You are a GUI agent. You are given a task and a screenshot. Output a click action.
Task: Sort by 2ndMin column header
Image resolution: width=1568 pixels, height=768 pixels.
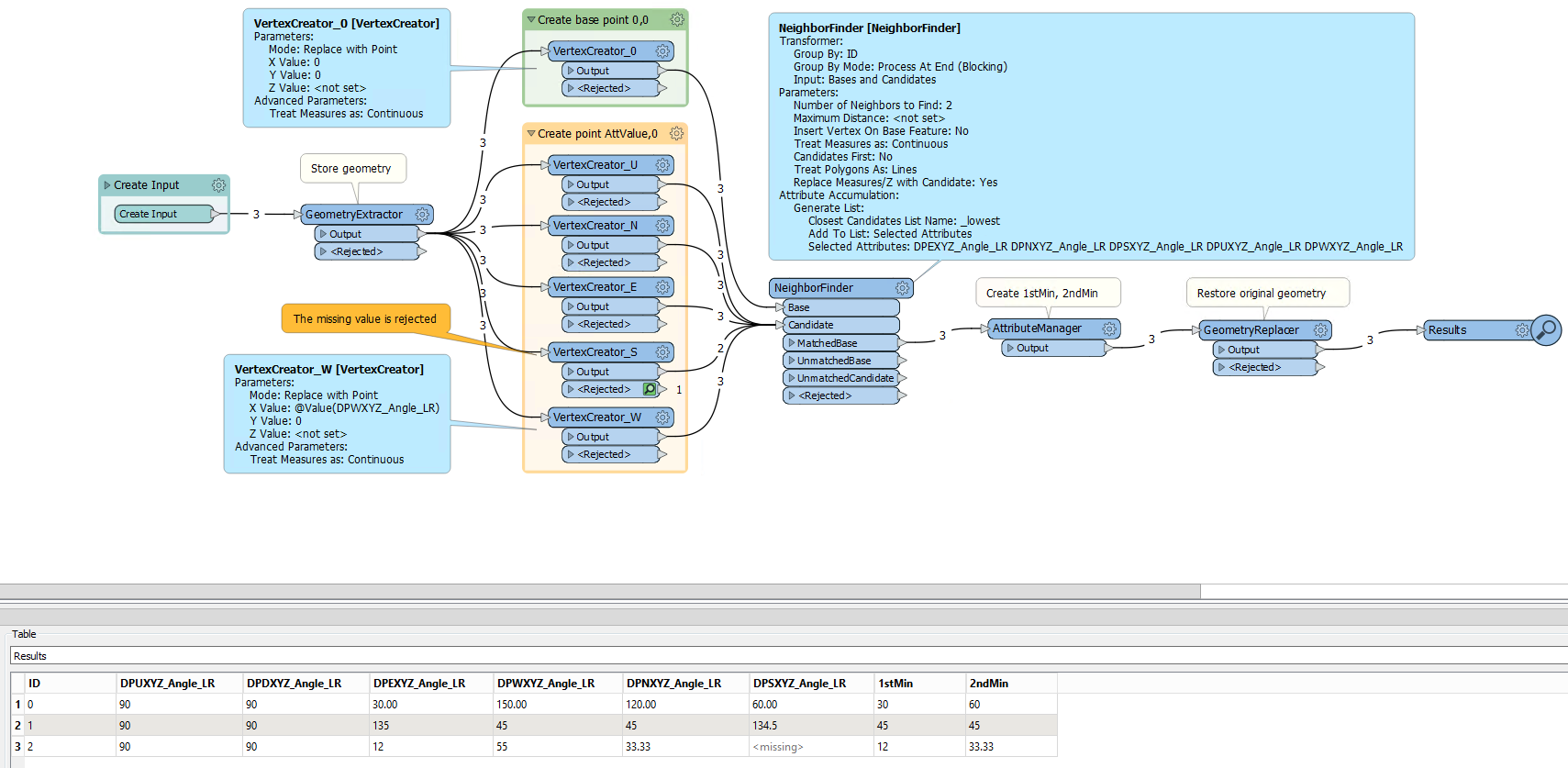pyautogui.click(x=1011, y=684)
